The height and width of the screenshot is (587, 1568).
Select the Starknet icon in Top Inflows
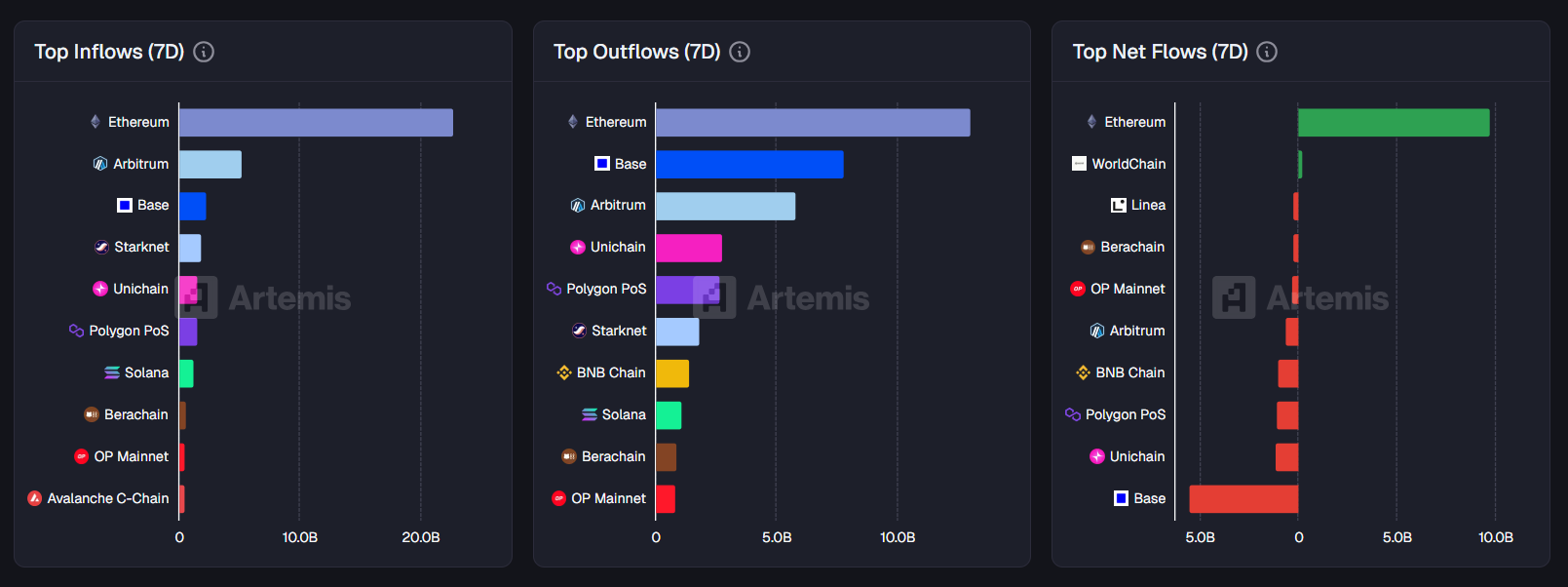(101, 248)
